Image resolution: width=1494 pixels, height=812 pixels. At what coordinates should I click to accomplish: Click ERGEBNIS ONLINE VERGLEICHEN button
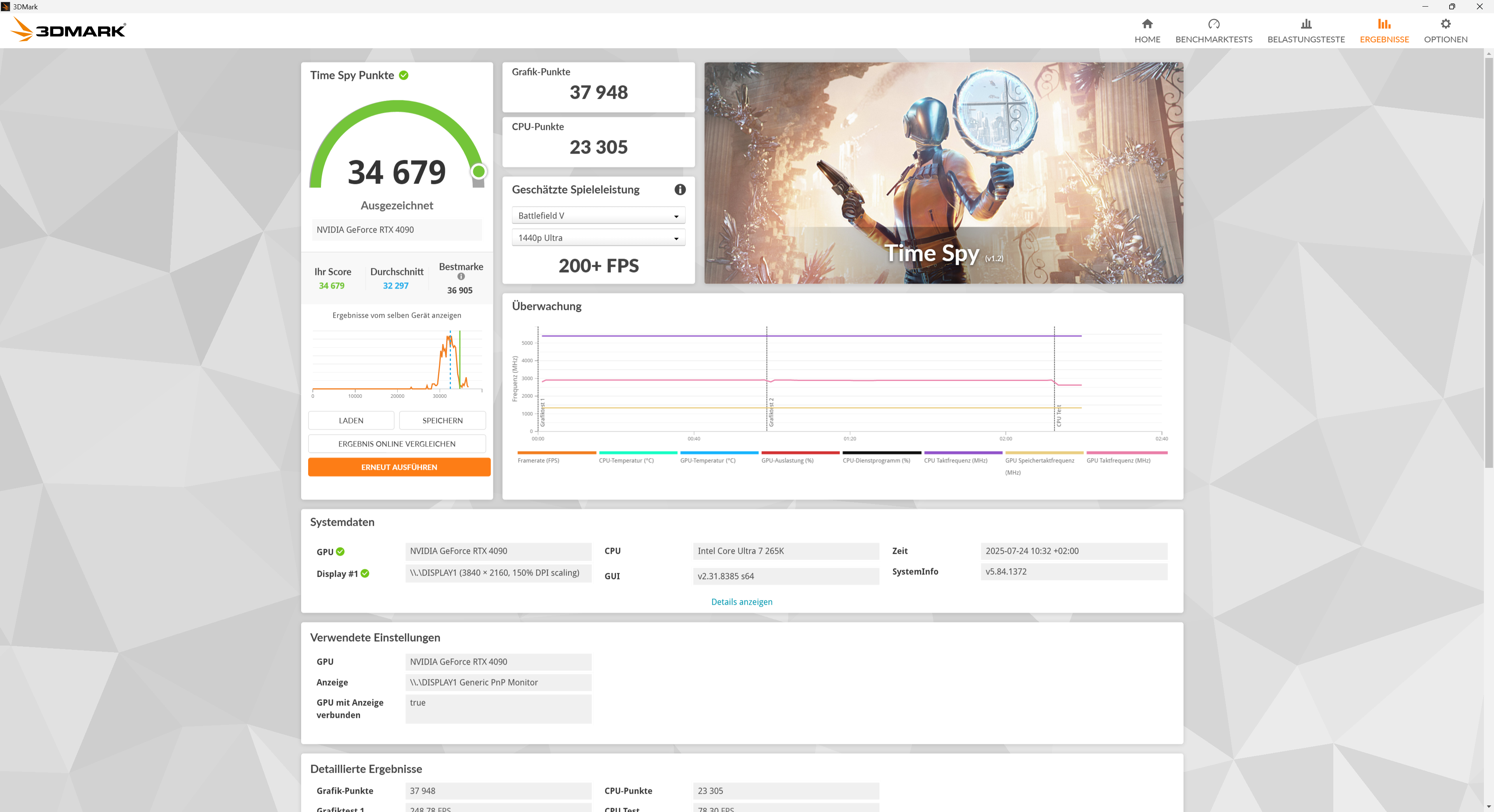click(397, 444)
